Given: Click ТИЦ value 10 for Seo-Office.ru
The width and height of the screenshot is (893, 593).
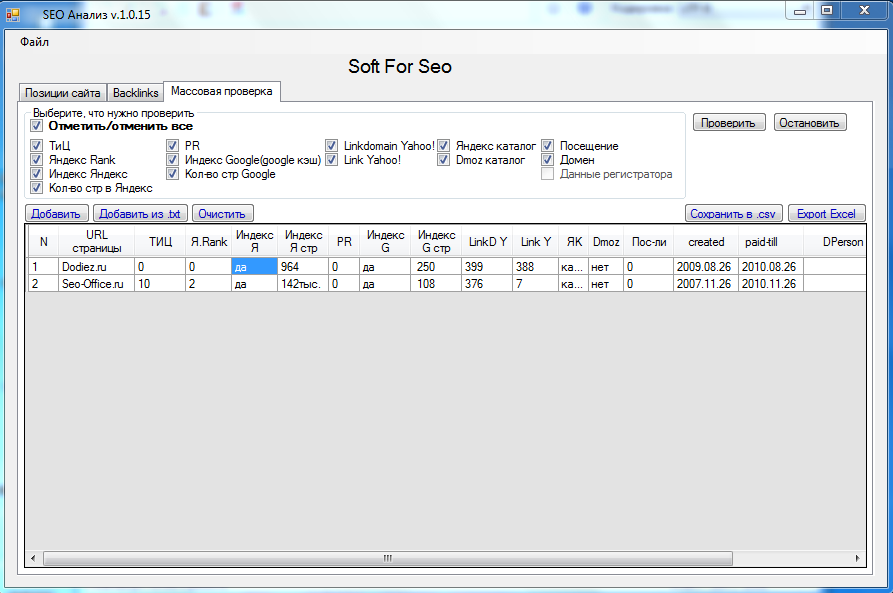Looking at the screenshot, I should coord(160,284).
